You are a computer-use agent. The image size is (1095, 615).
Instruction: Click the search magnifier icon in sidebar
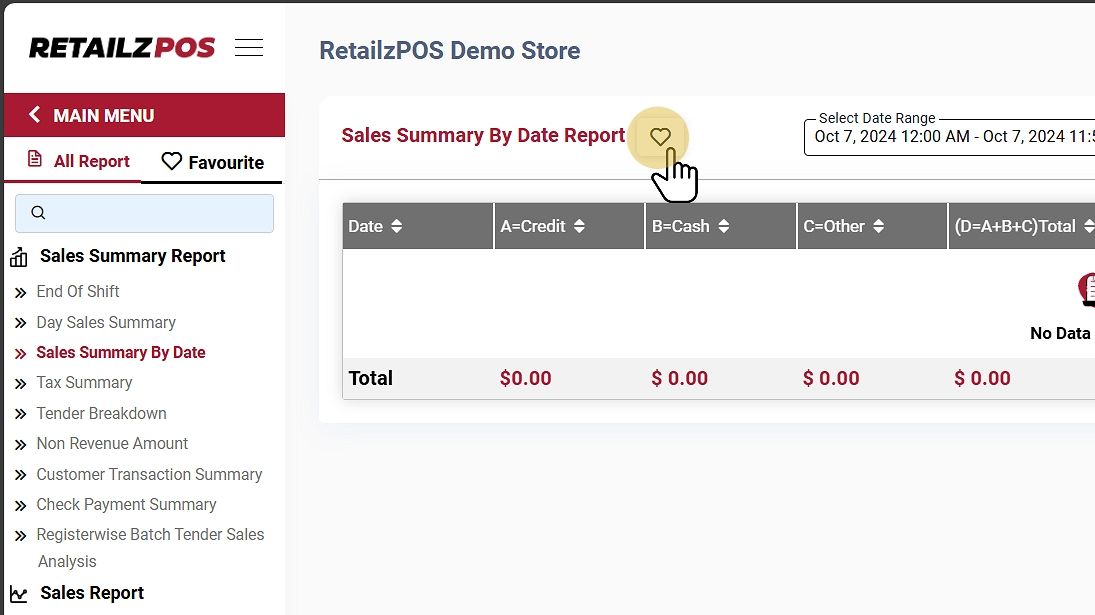point(39,213)
